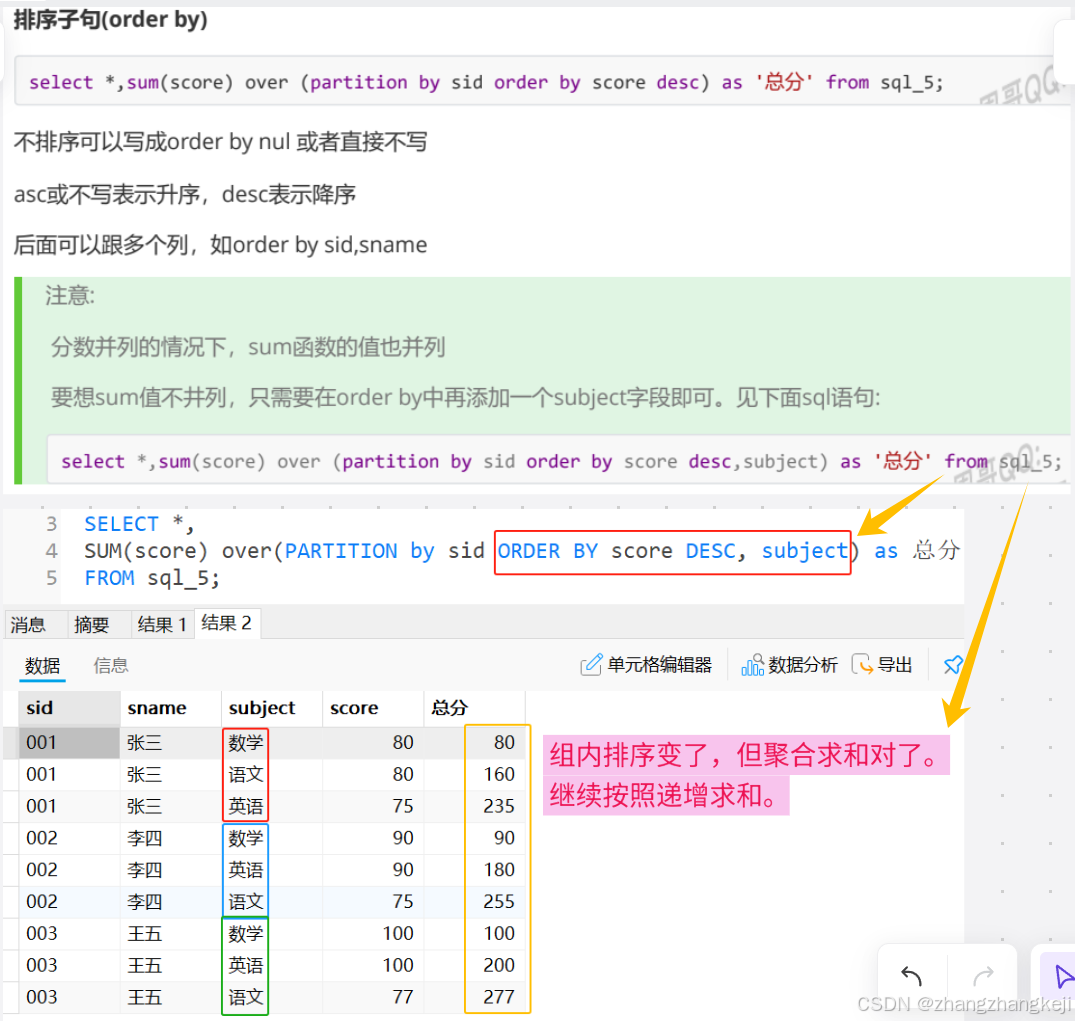Click the 总分 column header
The height and width of the screenshot is (1021, 1075).
point(474,708)
